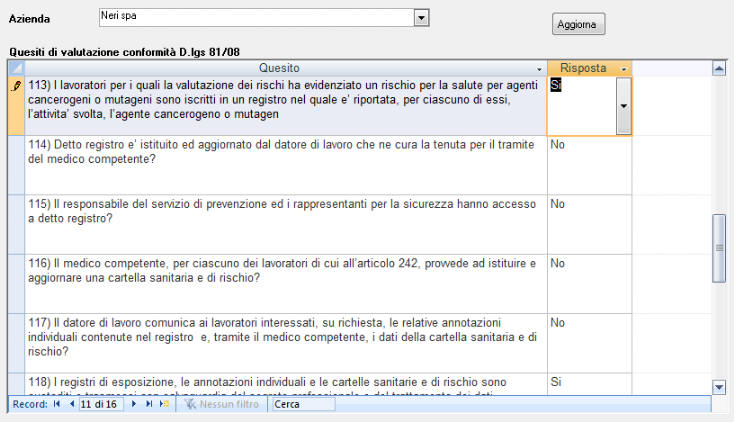
Task: Jump to the last record
Action: (150, 405)
